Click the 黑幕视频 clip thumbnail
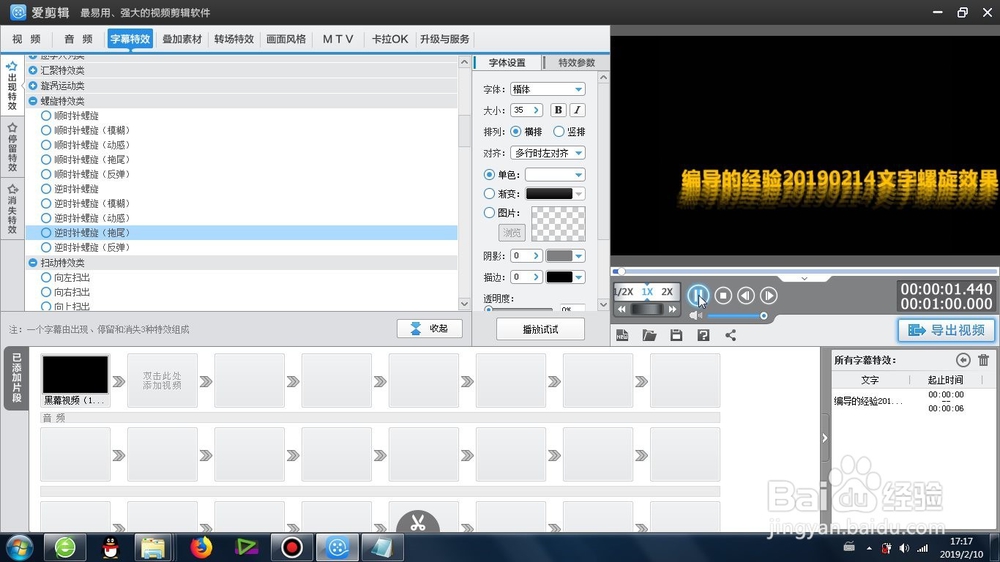This screenshot has width=1000, height=562. click(x=75, y=374)
